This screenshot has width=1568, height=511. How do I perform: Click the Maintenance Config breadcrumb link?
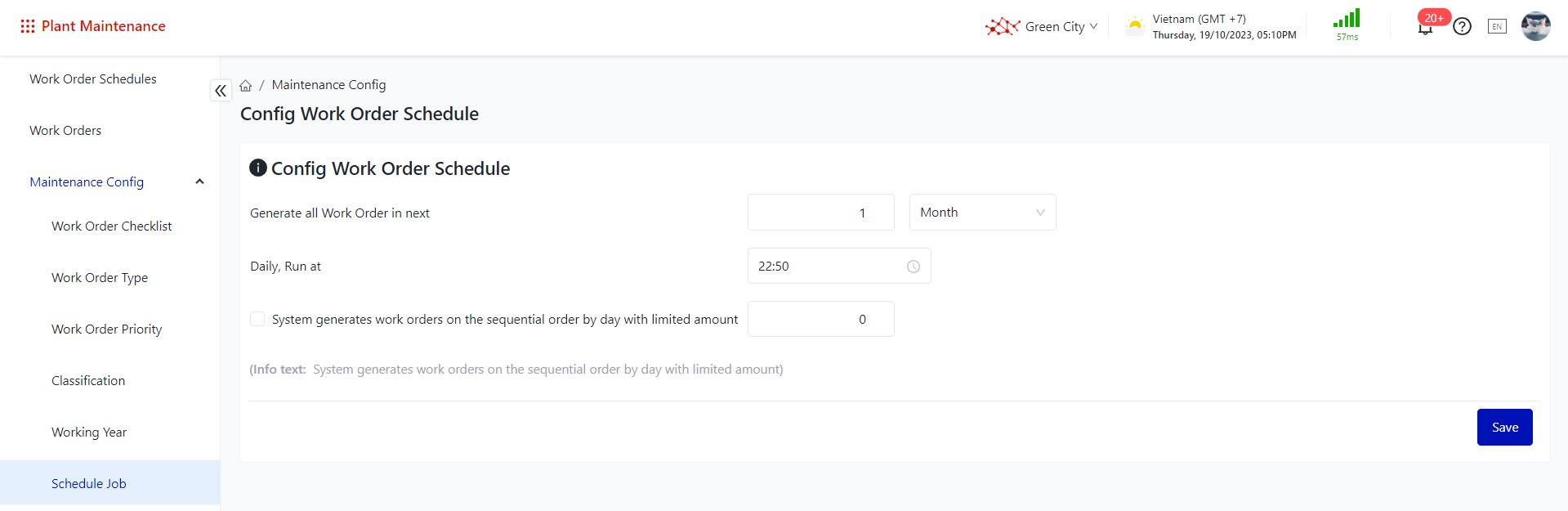point(328,85)
